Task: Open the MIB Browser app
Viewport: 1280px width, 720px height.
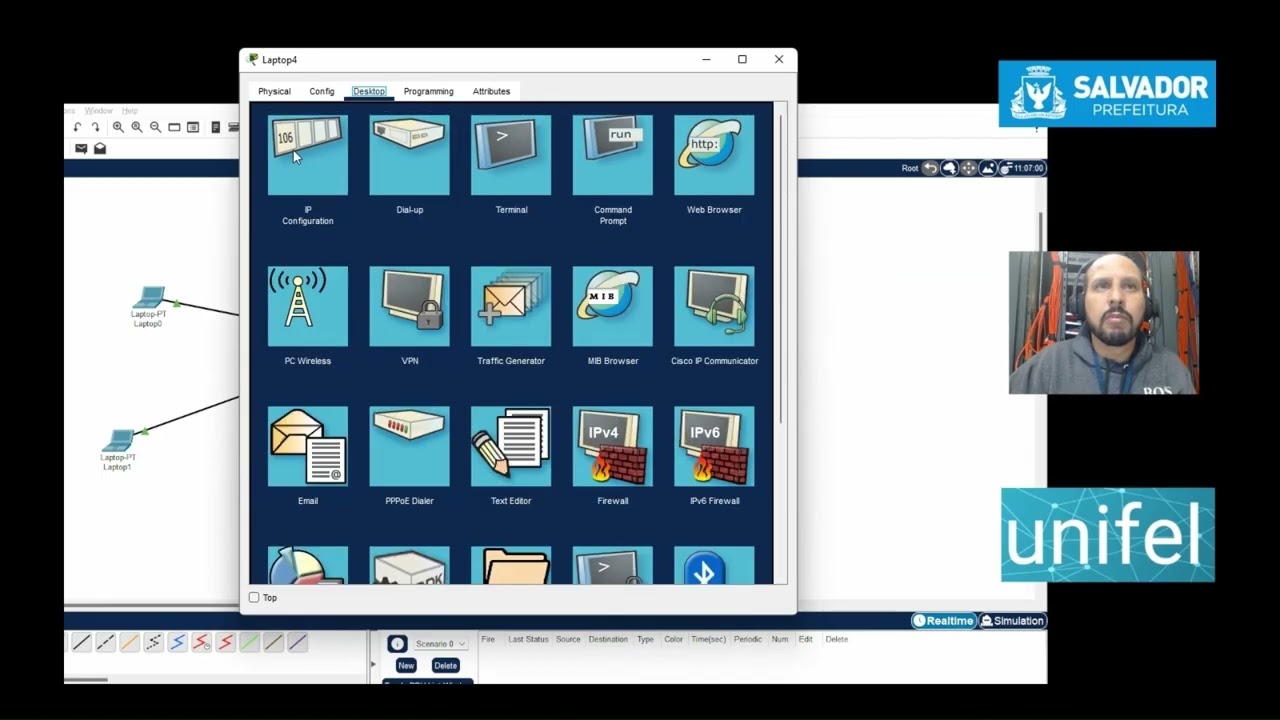Action: tap(613, 306)
